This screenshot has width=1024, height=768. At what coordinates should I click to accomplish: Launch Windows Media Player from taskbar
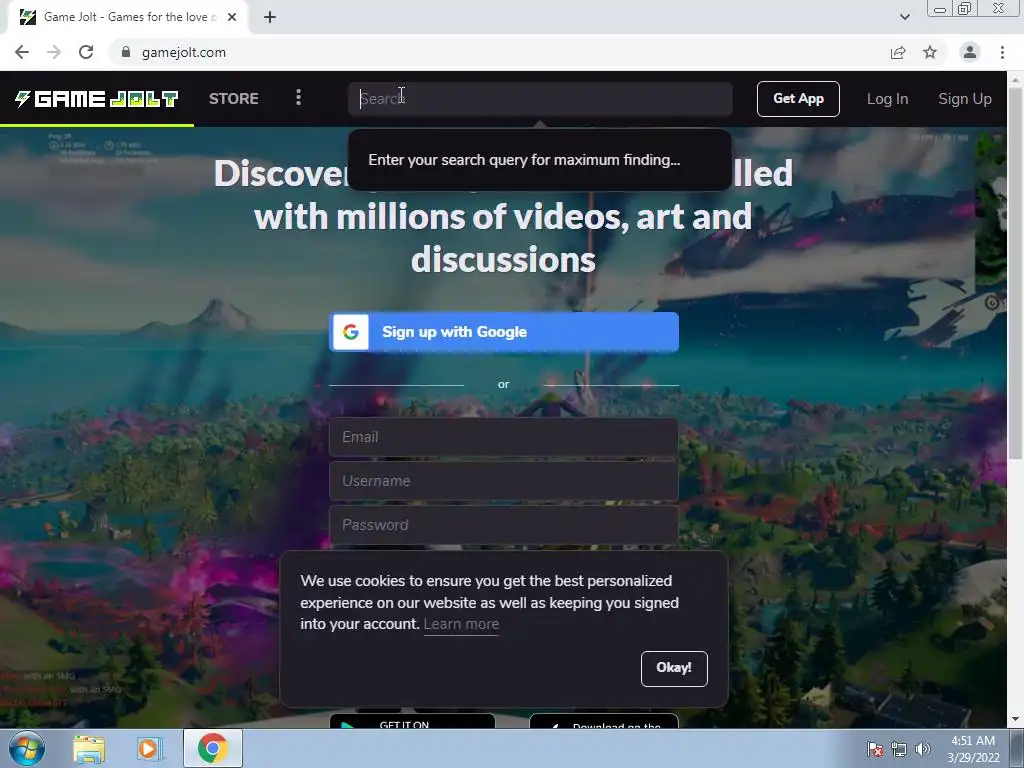150,749
